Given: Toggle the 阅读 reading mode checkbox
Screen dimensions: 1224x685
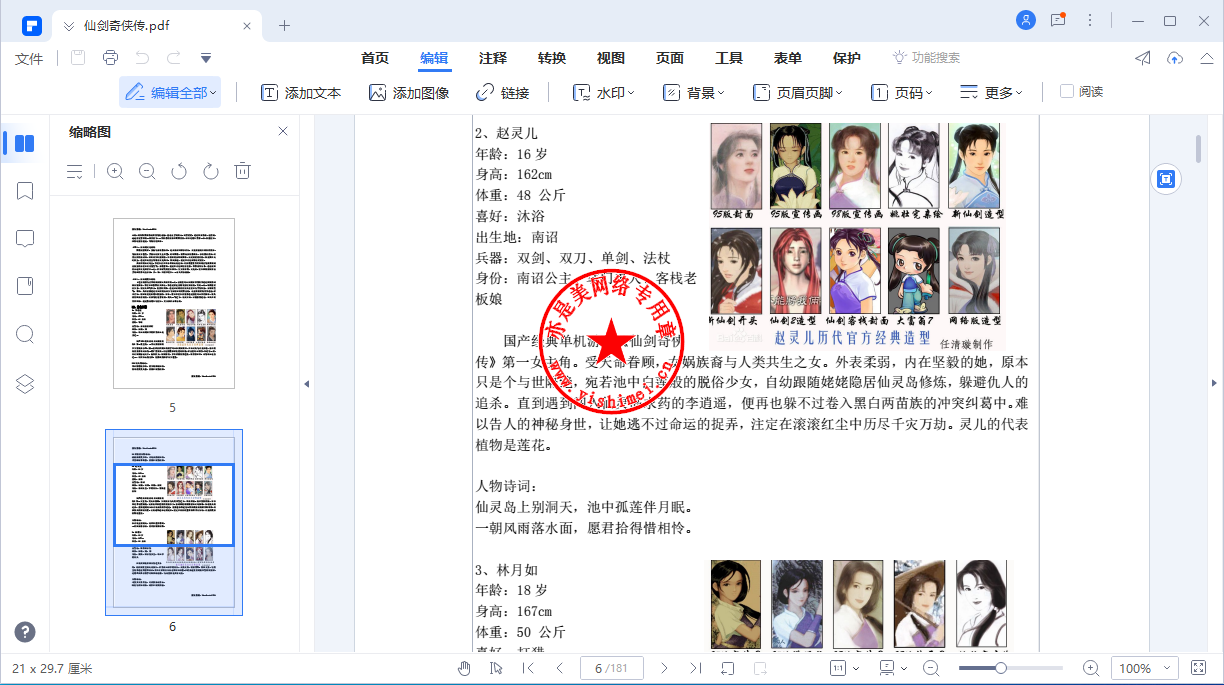Looking at the screenshot, I should click(x=1067, y=92).
